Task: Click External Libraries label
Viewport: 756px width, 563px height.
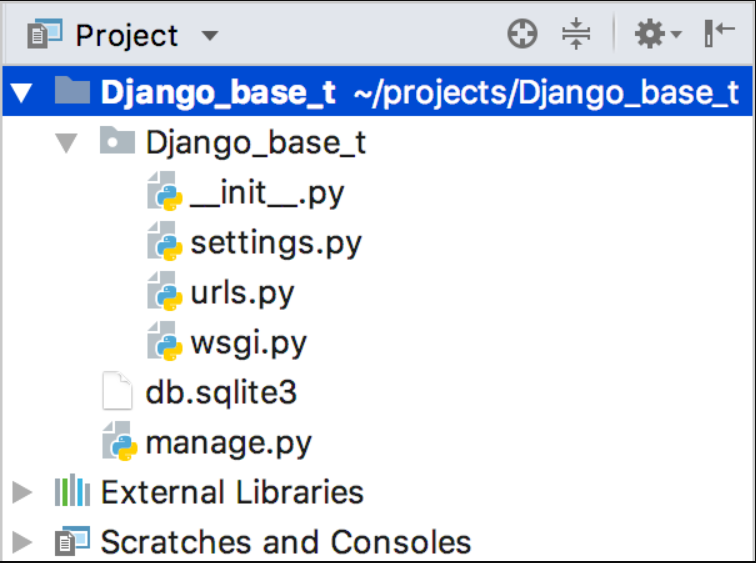Action: (x=232, y=492)
